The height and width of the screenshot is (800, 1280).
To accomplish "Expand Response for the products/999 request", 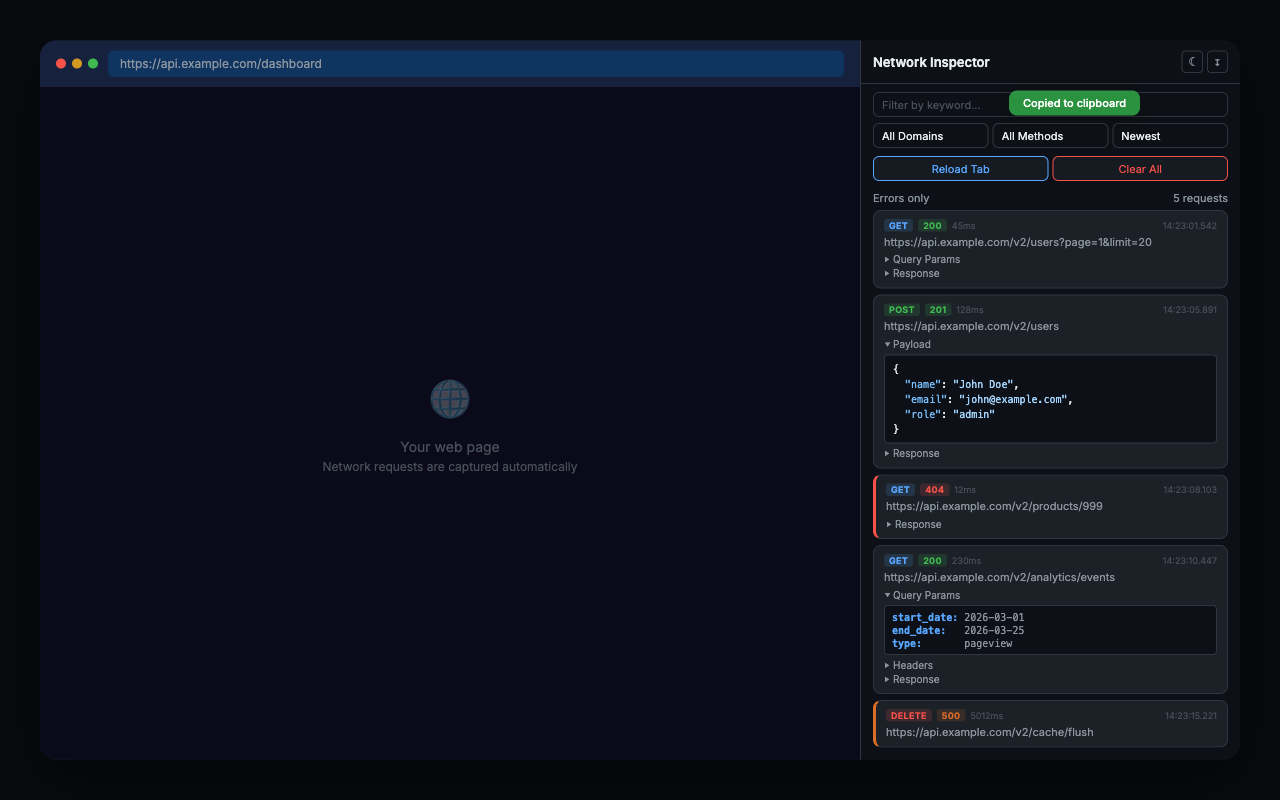I will click(x=914, y=524).
